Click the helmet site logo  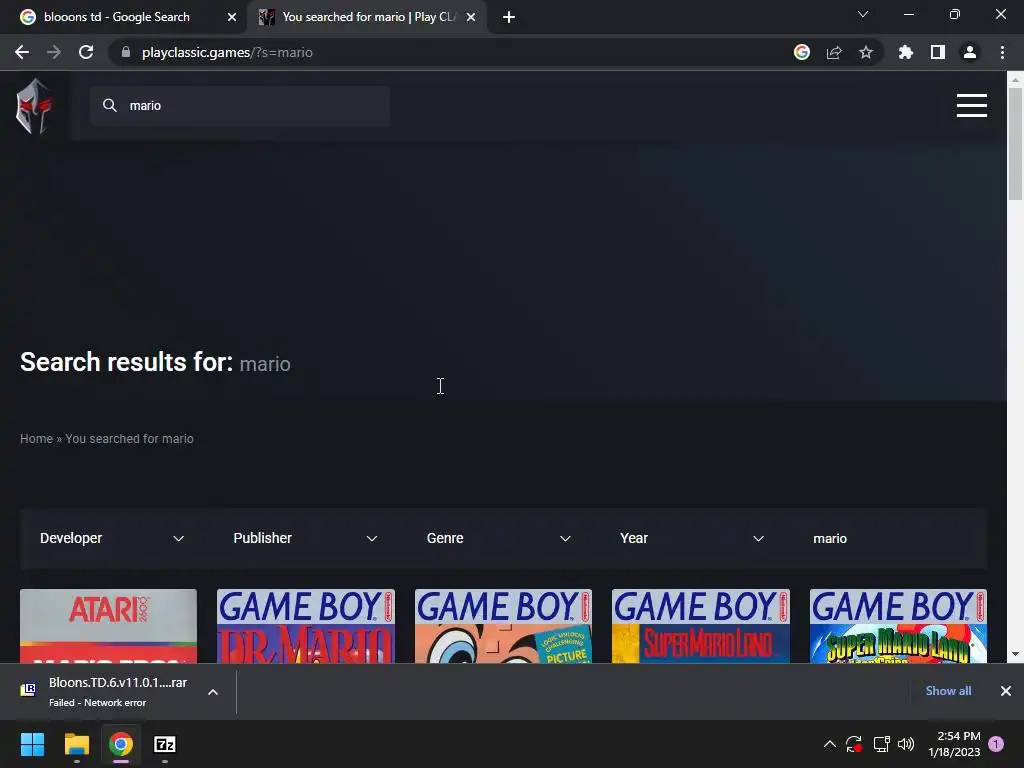coord(34,106)
